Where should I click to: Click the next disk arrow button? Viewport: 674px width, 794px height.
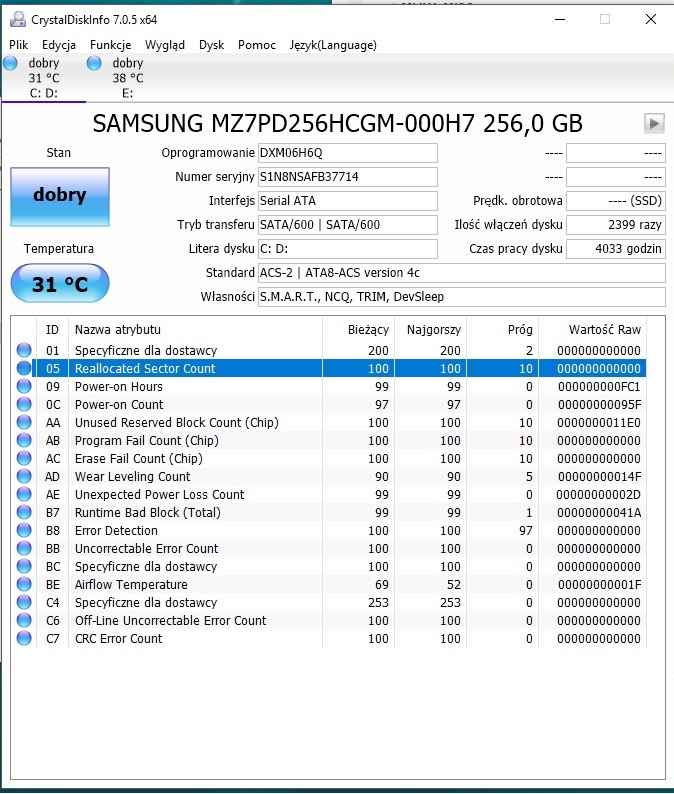[x=654, y=123]
